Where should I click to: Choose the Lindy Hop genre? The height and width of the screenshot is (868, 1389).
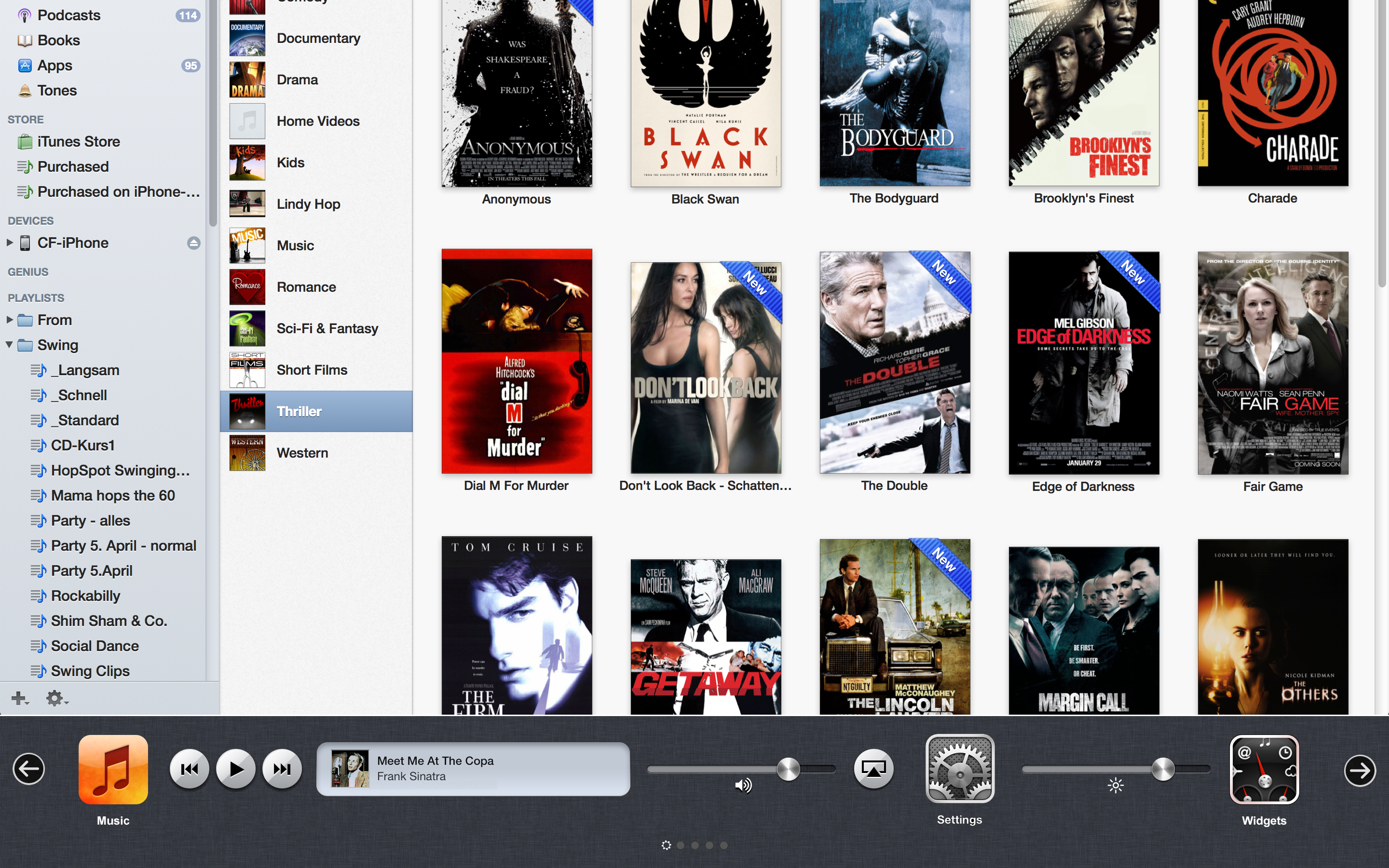click(316, 204)
